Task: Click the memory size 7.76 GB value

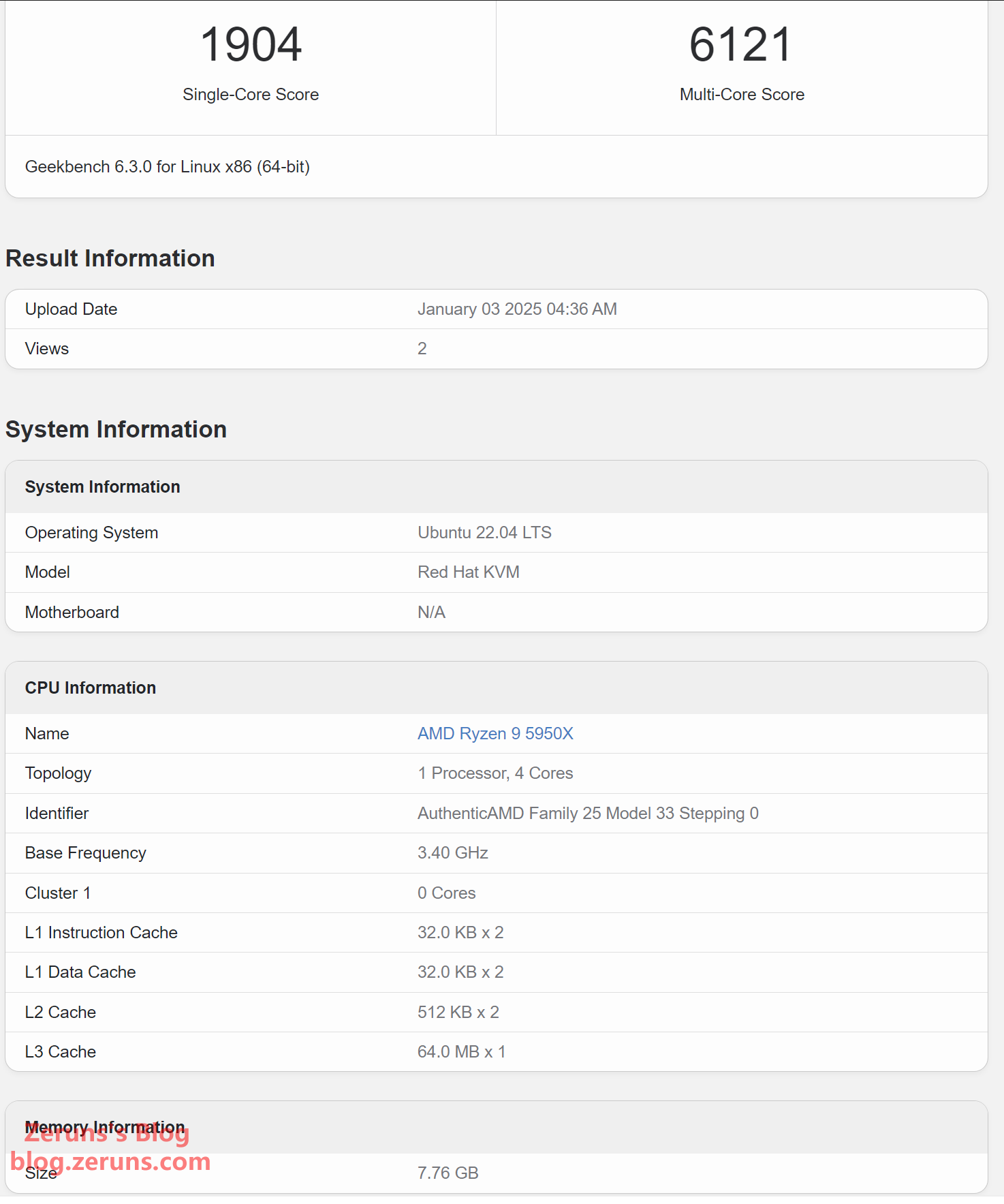Action: coord(448,1173)
